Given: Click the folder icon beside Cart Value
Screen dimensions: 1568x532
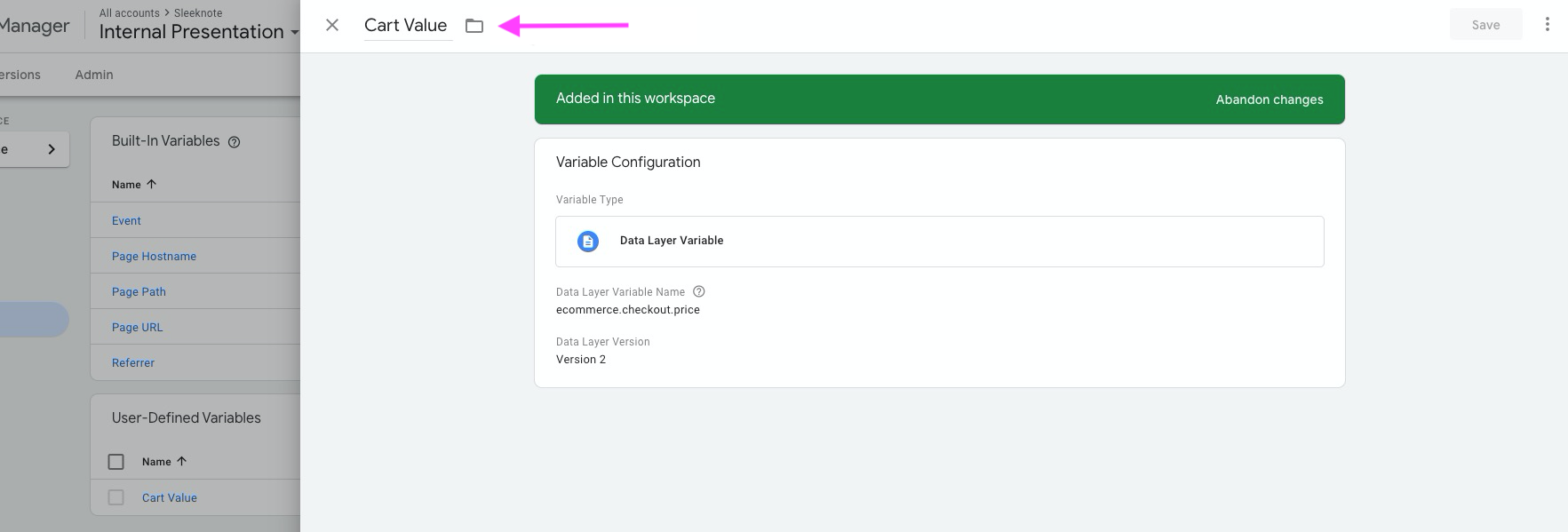Looking at the screenshot, I should (x=474, y=26).
